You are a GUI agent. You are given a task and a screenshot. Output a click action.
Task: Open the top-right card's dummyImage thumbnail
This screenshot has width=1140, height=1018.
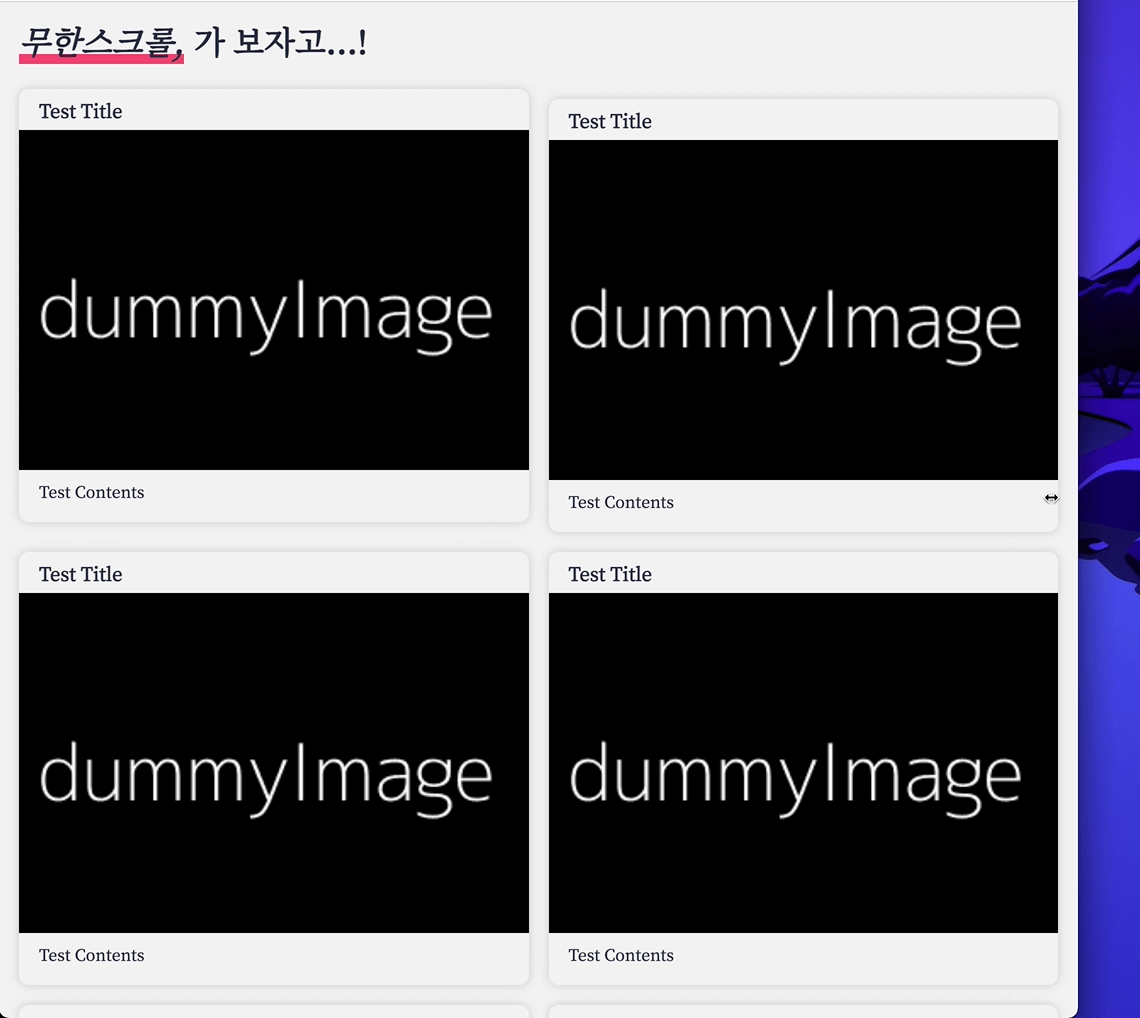[803, 310]
